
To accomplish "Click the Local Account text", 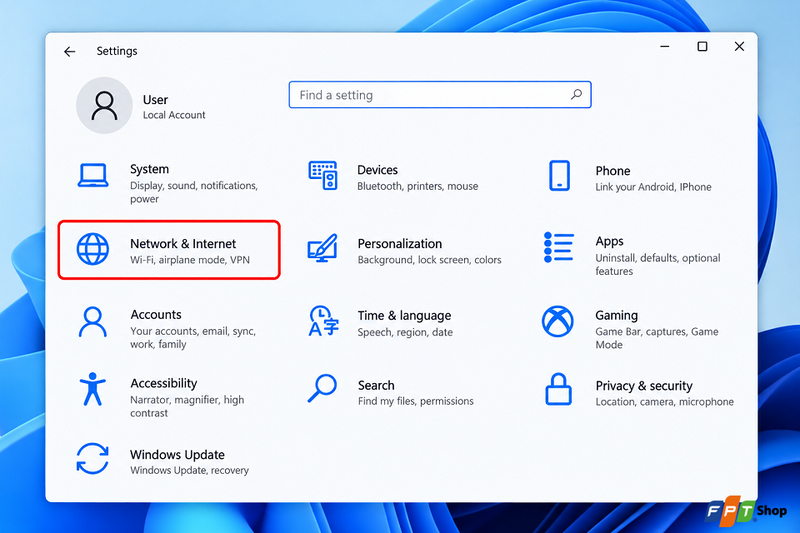I will coord(174,115).
